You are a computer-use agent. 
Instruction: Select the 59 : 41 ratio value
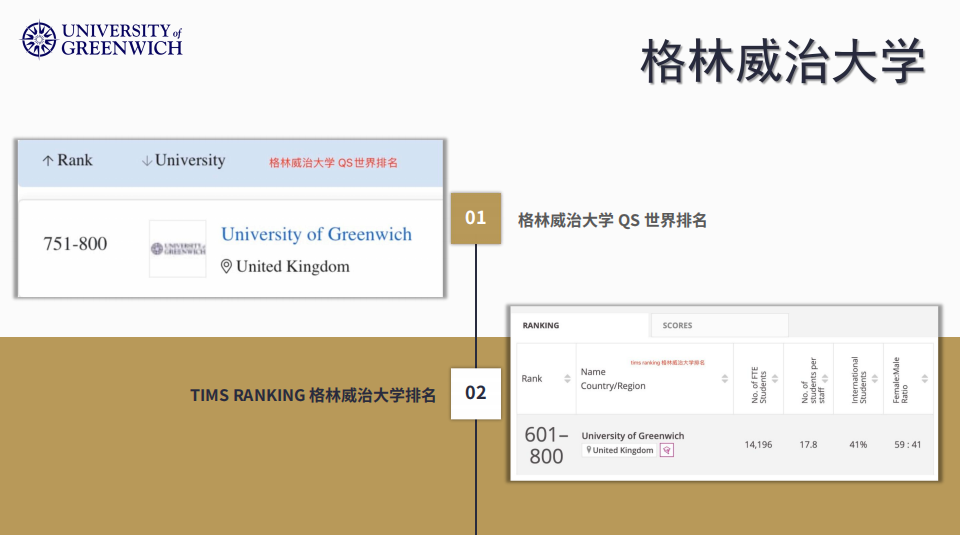click(x=907, y=444)
